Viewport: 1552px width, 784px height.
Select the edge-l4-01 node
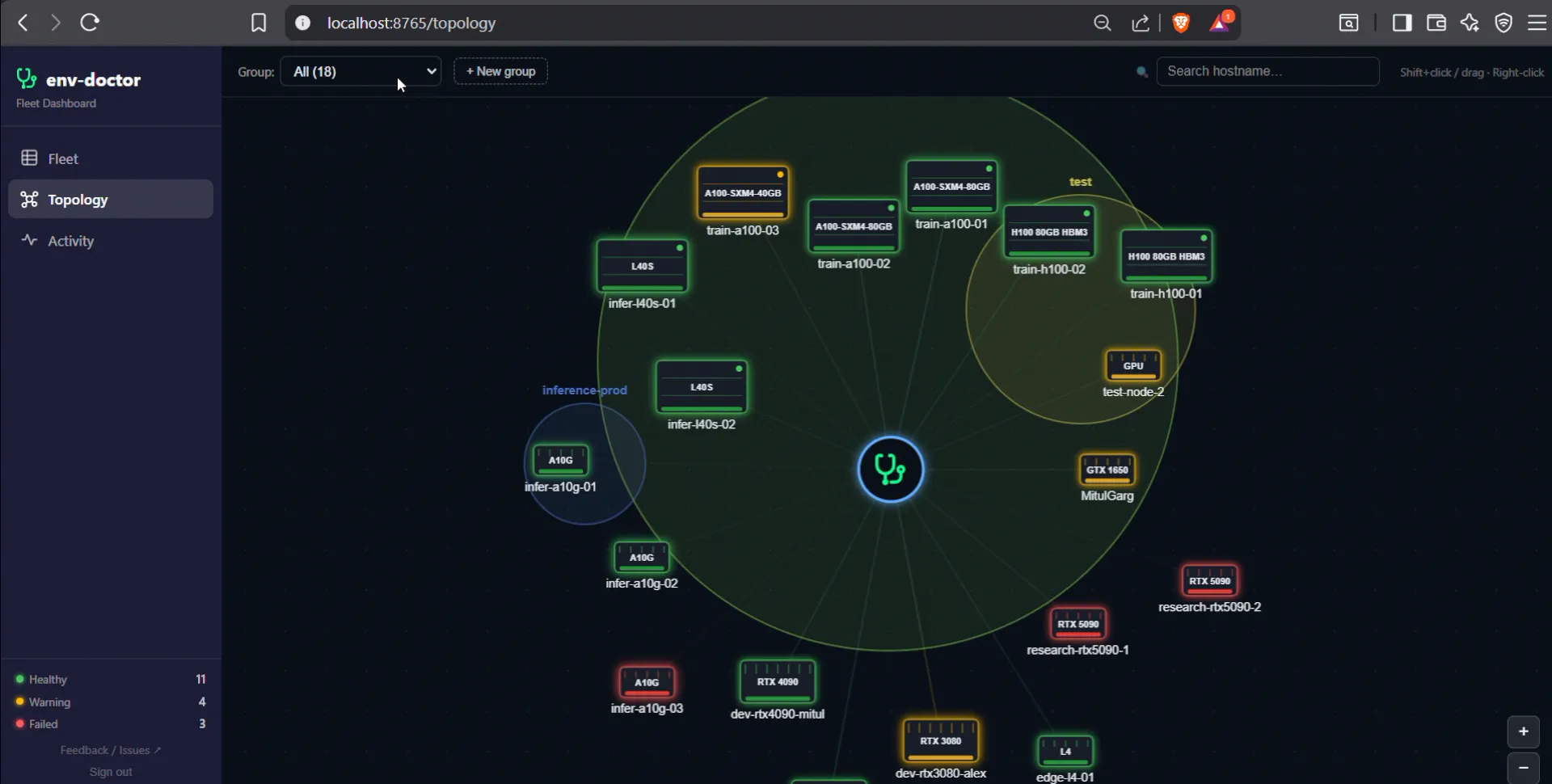(x=1065, y=751)
